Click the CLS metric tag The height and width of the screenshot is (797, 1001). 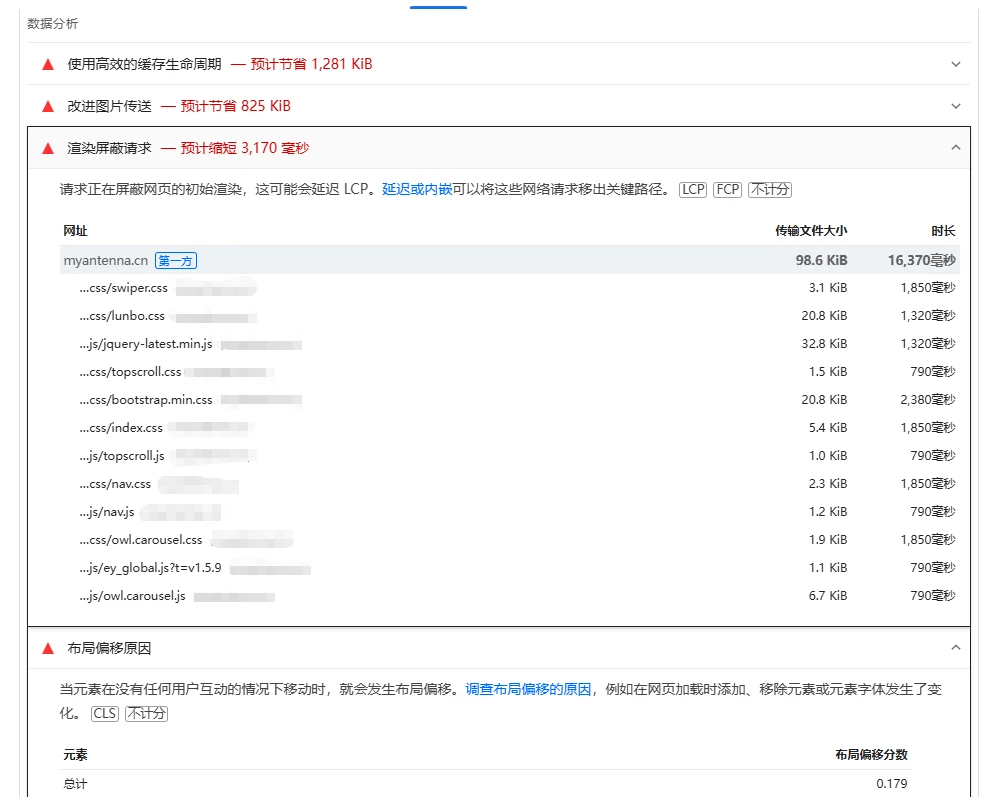[104, 714]
